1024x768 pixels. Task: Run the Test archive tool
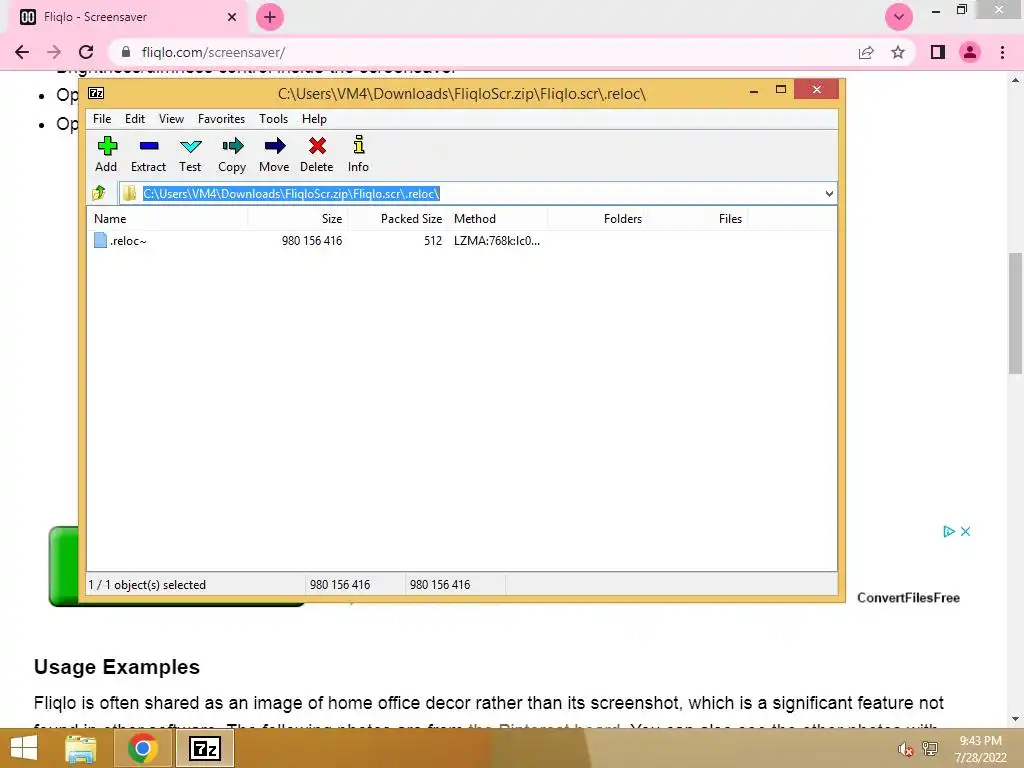(x=190, y=154)
